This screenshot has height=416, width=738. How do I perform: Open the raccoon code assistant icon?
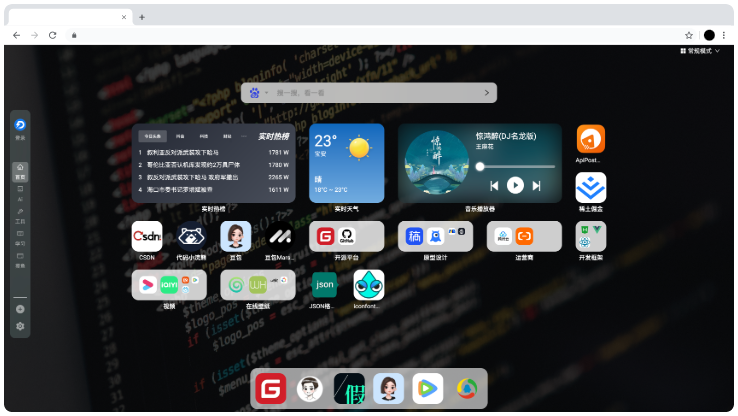click(x=191, y=236)
